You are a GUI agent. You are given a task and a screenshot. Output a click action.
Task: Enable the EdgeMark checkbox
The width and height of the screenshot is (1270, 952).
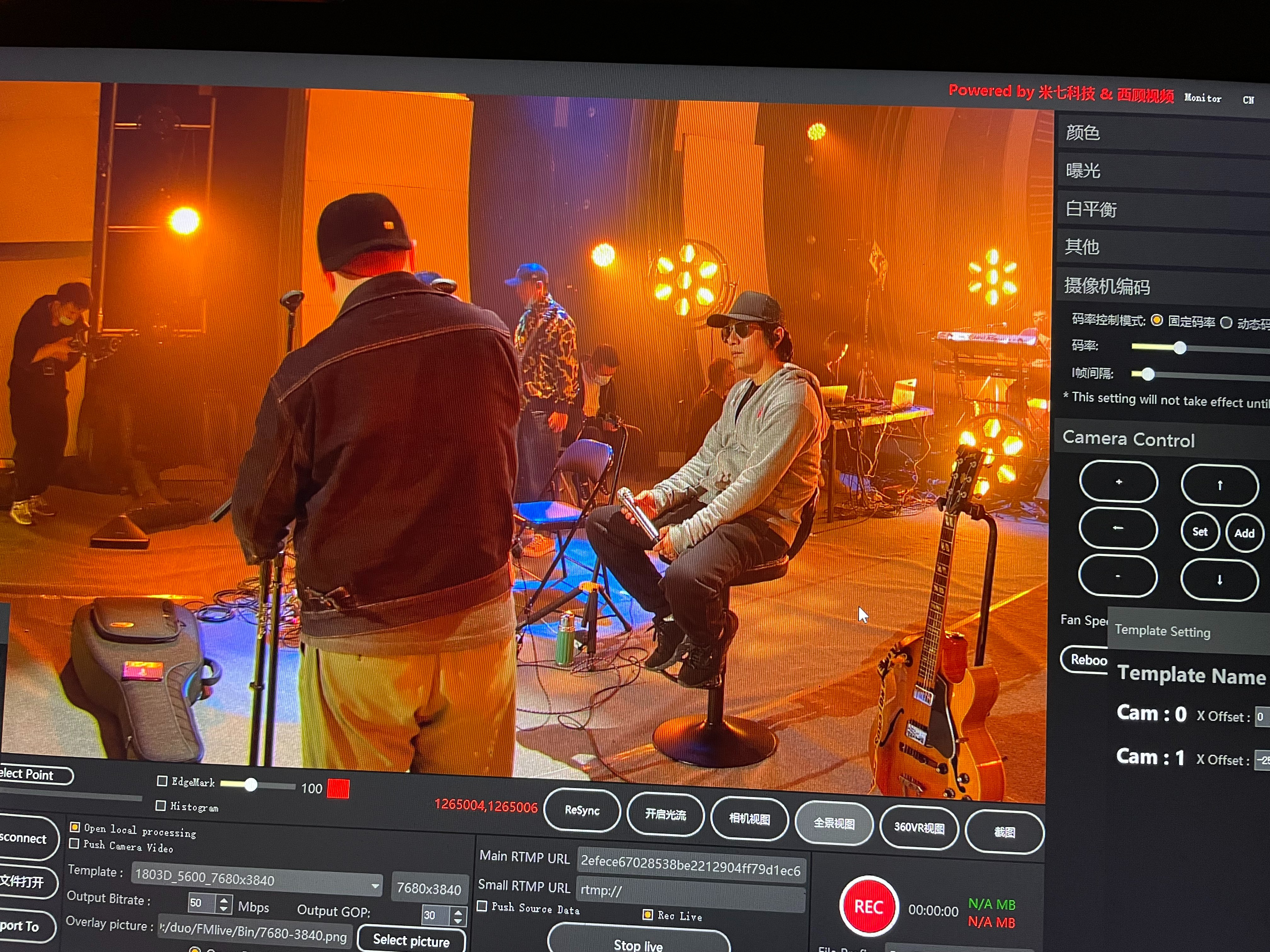162,781
